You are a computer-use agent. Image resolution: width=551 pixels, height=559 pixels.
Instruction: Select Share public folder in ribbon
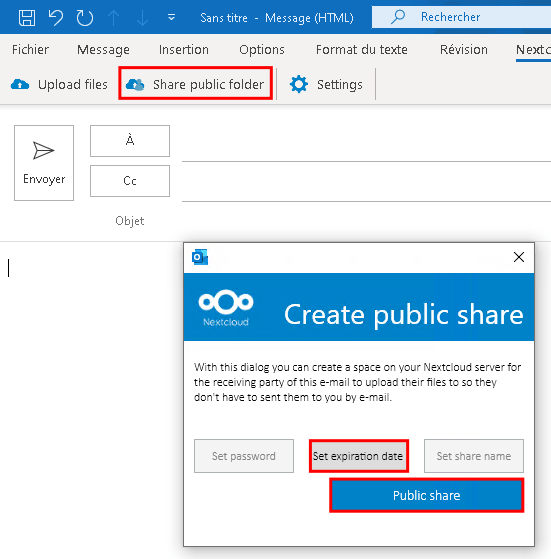(195, 84)
